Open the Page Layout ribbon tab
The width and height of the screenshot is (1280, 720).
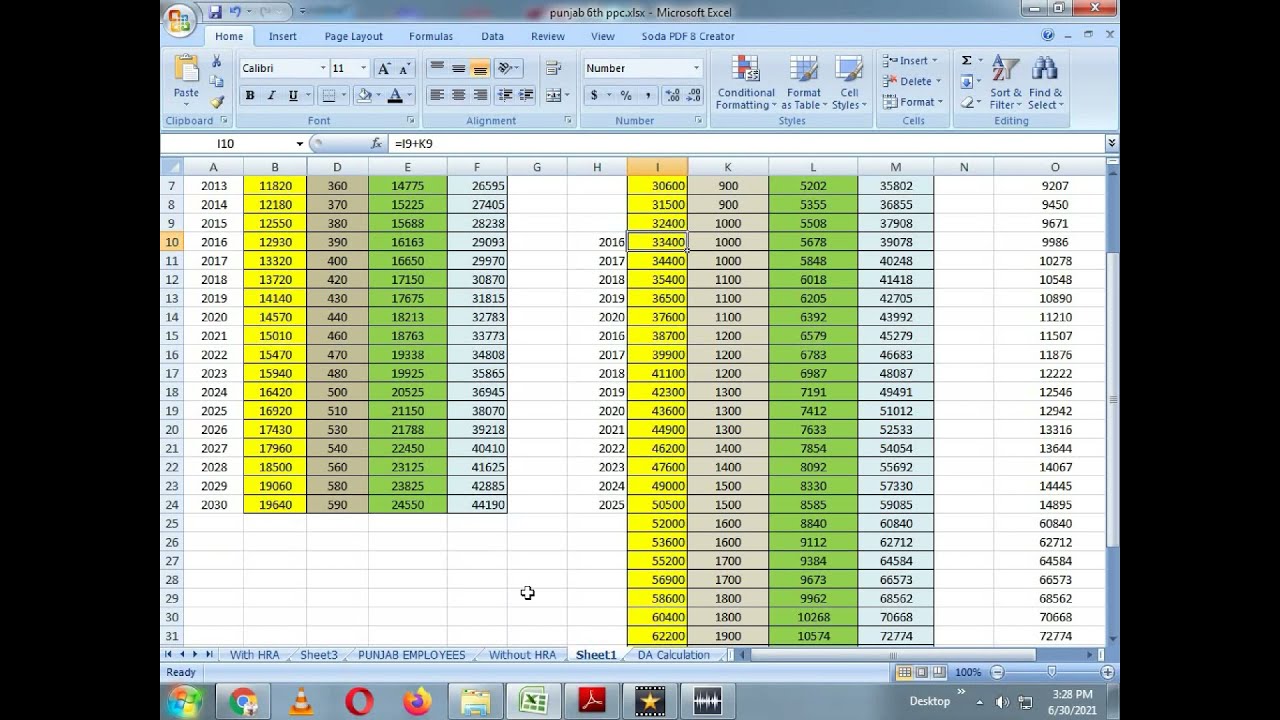[353, 36]
